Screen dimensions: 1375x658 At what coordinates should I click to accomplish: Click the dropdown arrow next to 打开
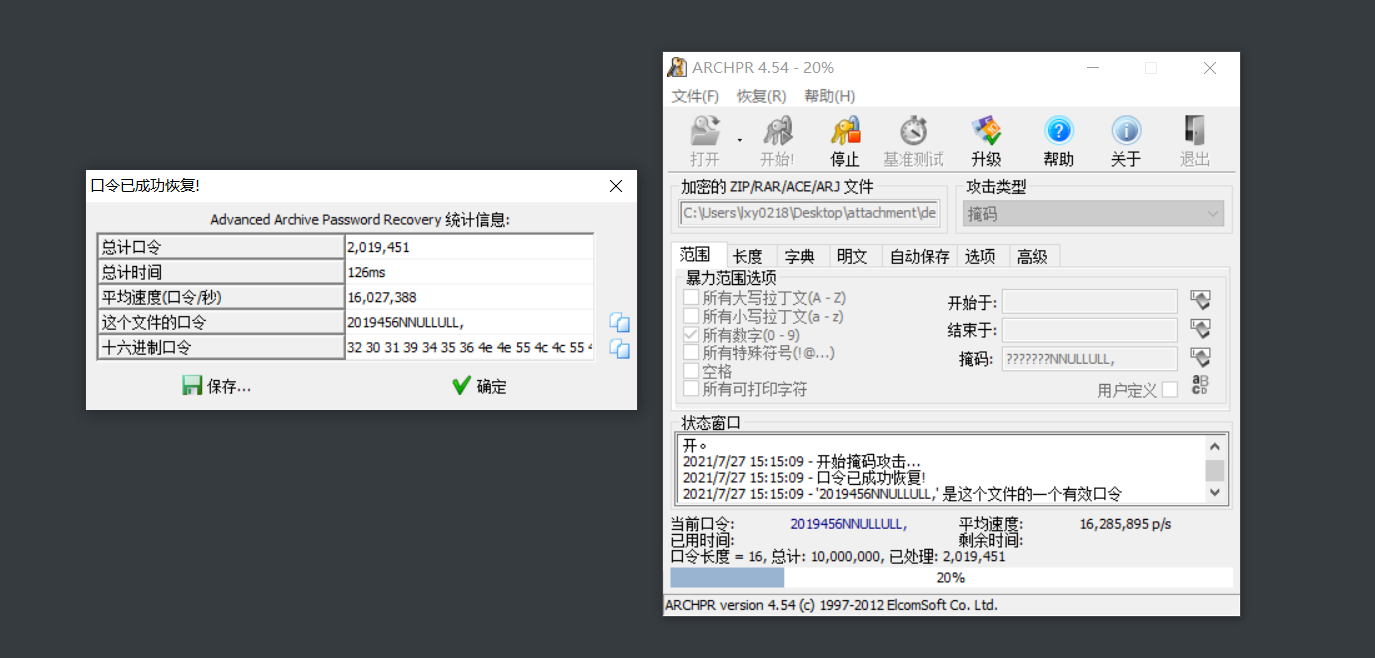[x=740, y=141]
